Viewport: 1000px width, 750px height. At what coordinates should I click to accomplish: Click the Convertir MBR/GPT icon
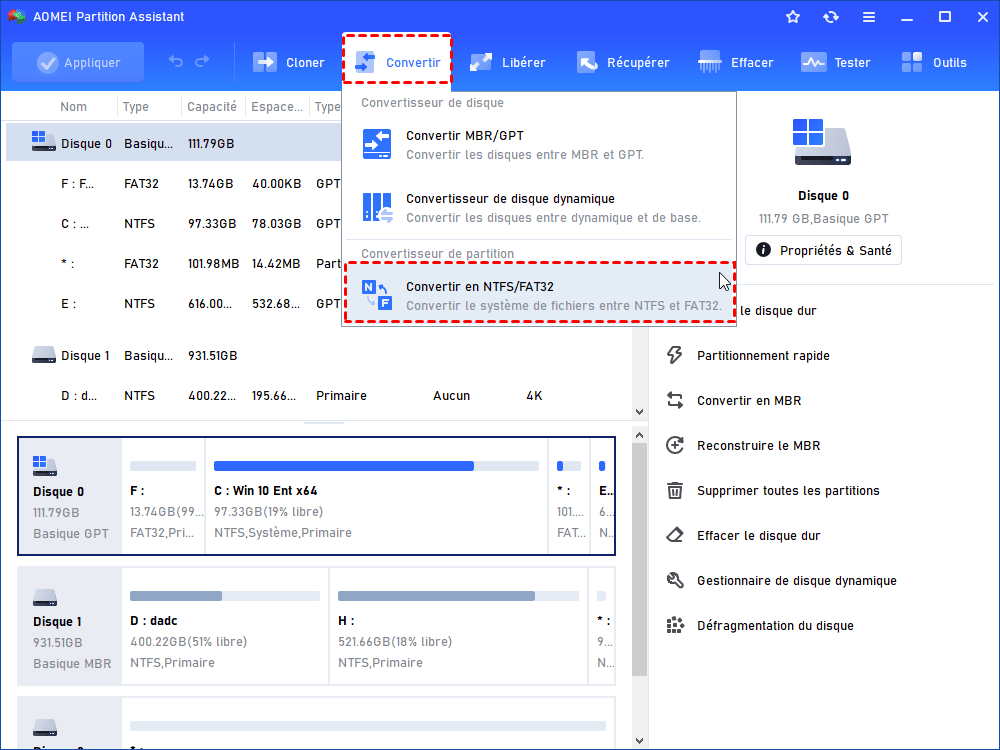pyautogui.click(x=377, y=144)
